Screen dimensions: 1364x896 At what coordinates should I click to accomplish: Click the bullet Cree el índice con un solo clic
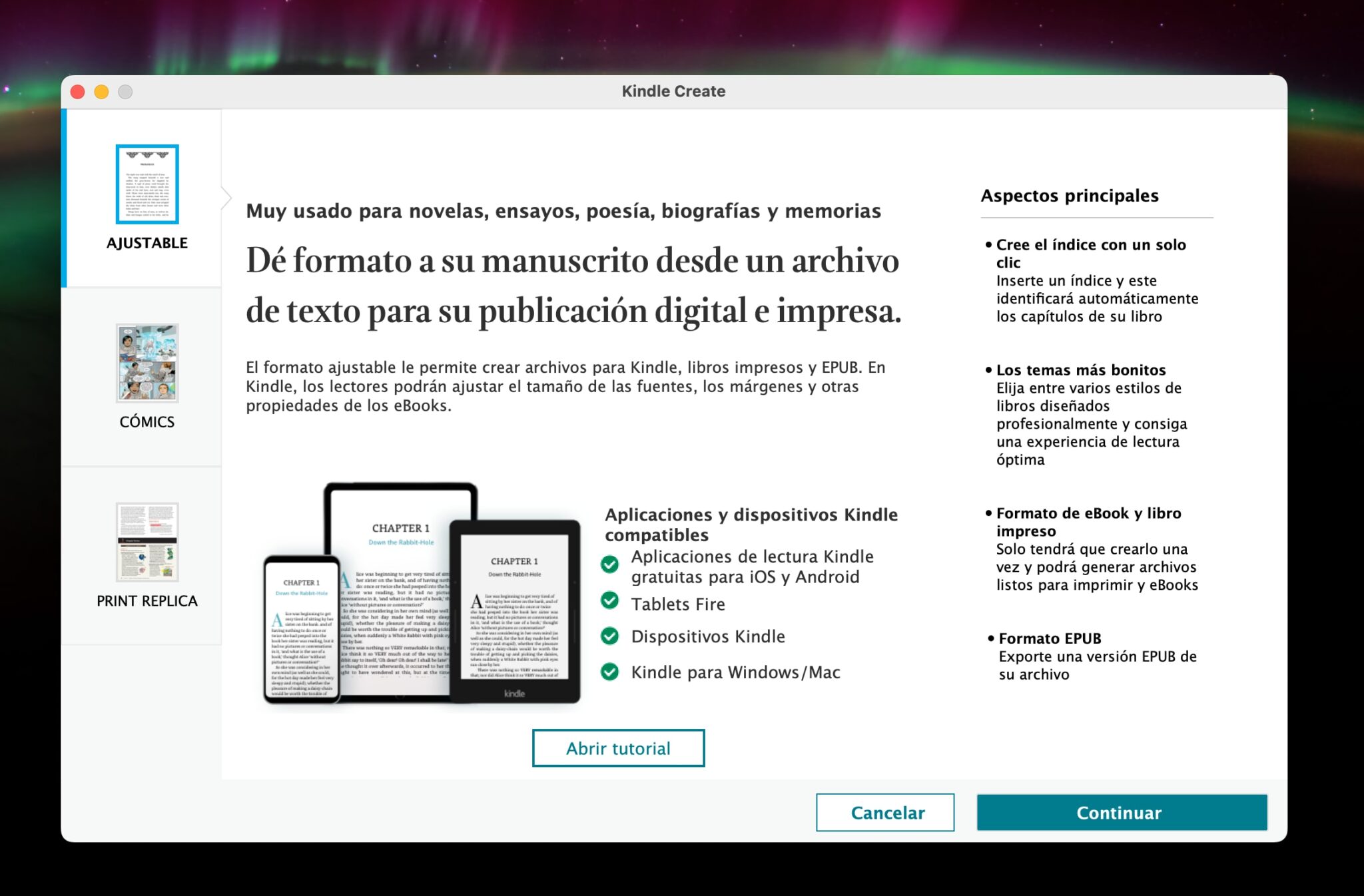pos(1090,254)
